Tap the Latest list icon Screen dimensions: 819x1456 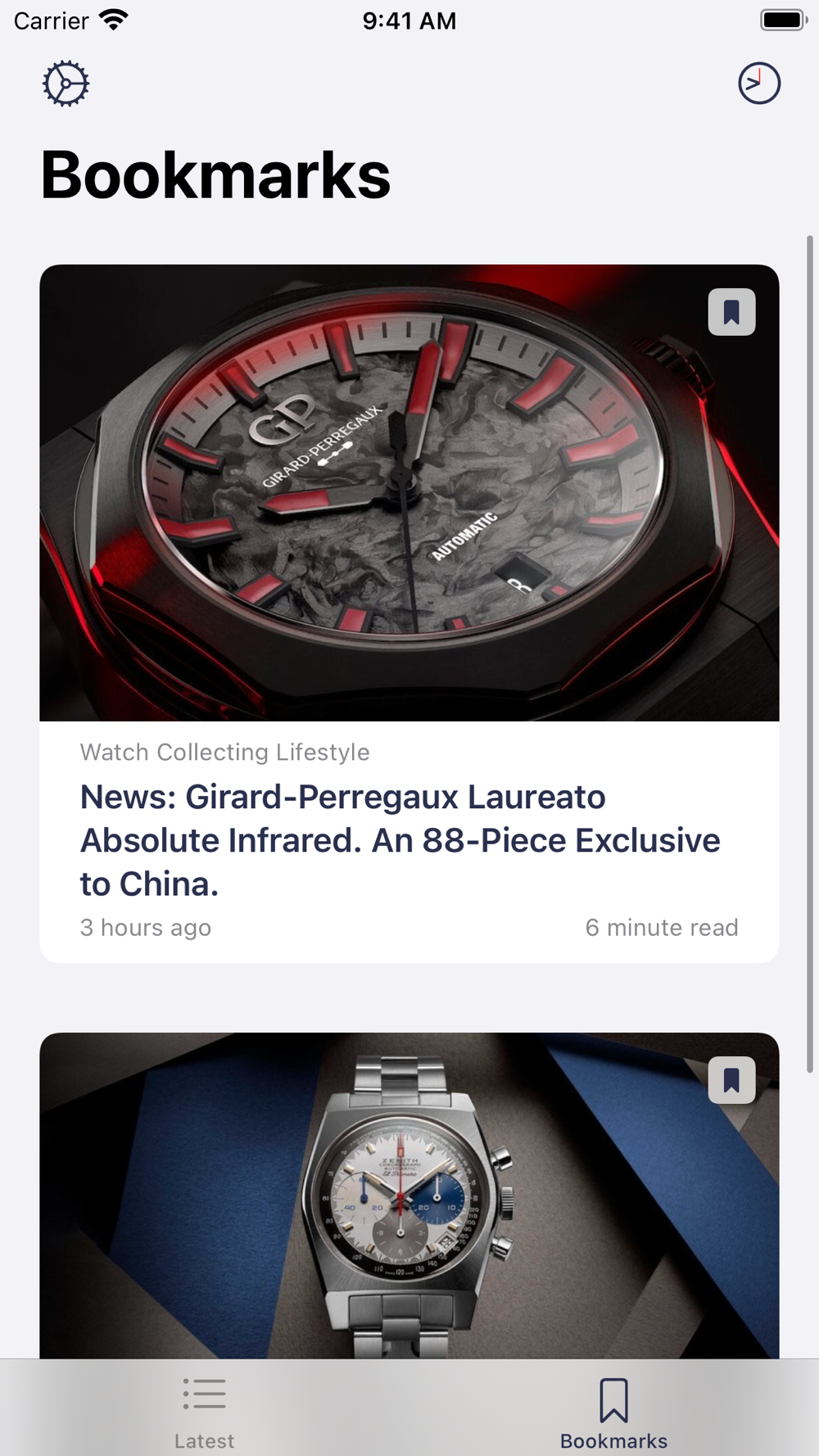pos(205,1394)
